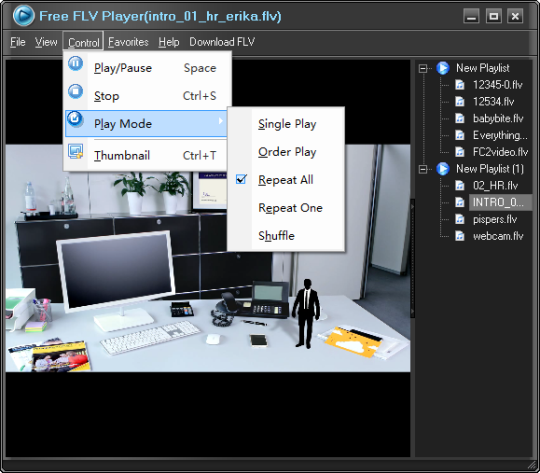The image size is (540, 473).
Task: Open the View menu
Action: 46,42
